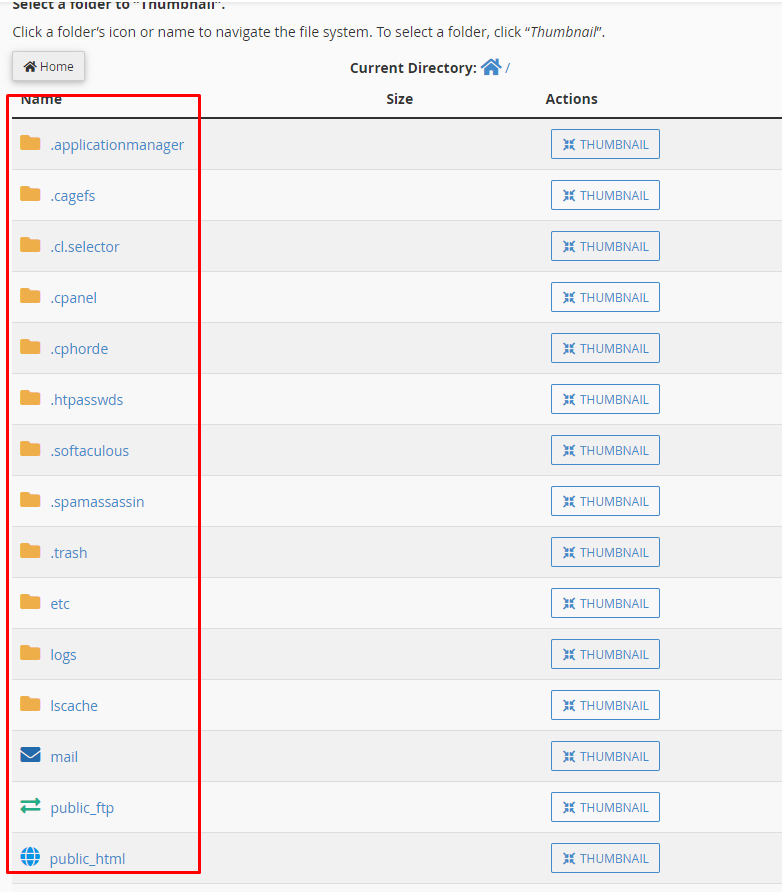This screenshot has height=892, width=782.
Task: Click Thumbnail button for .htpasswds
Action: (x=605, y=399)
